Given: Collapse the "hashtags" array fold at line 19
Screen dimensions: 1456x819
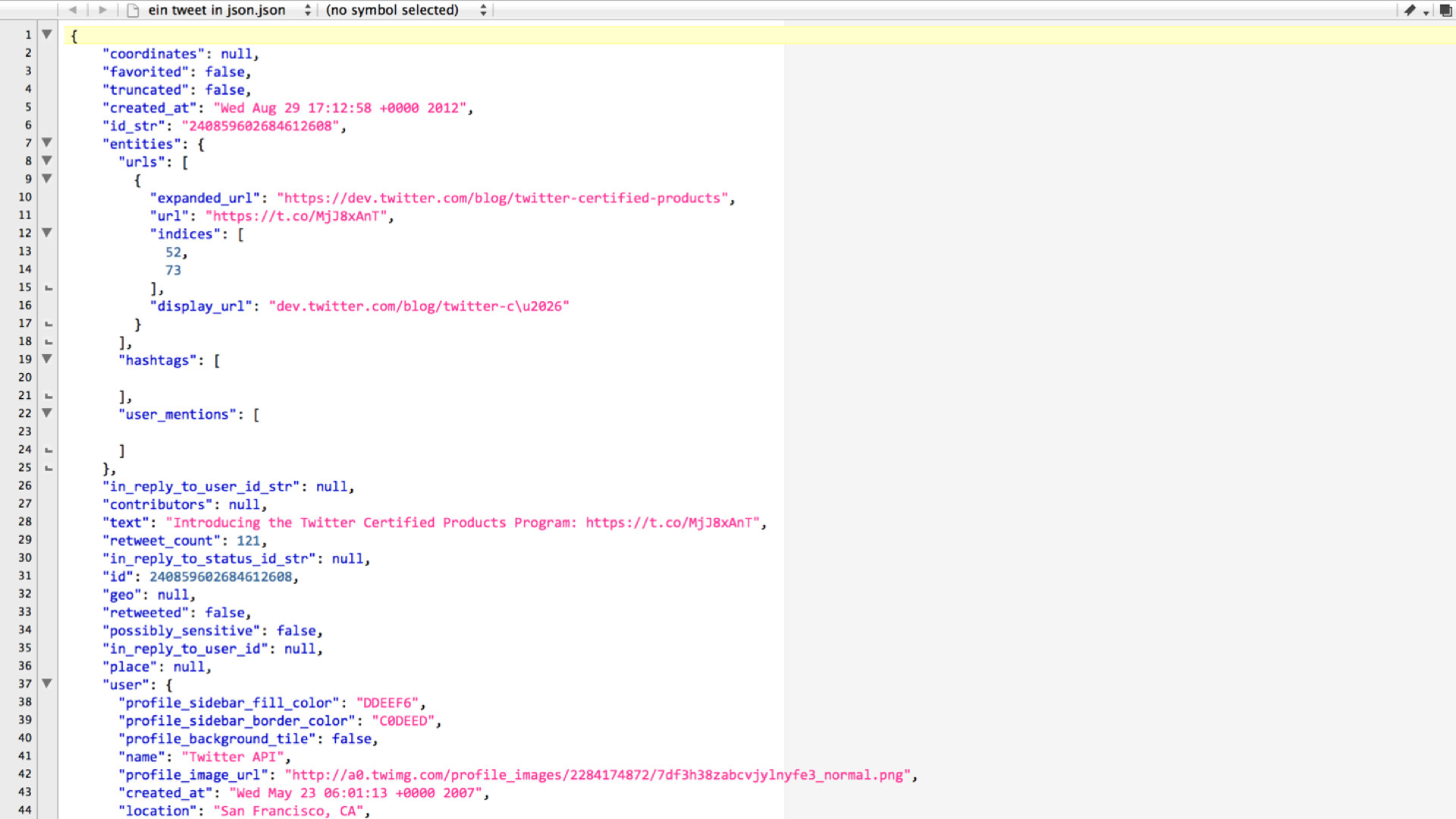Looking at the screenshot, I should [x=47, y=359].
